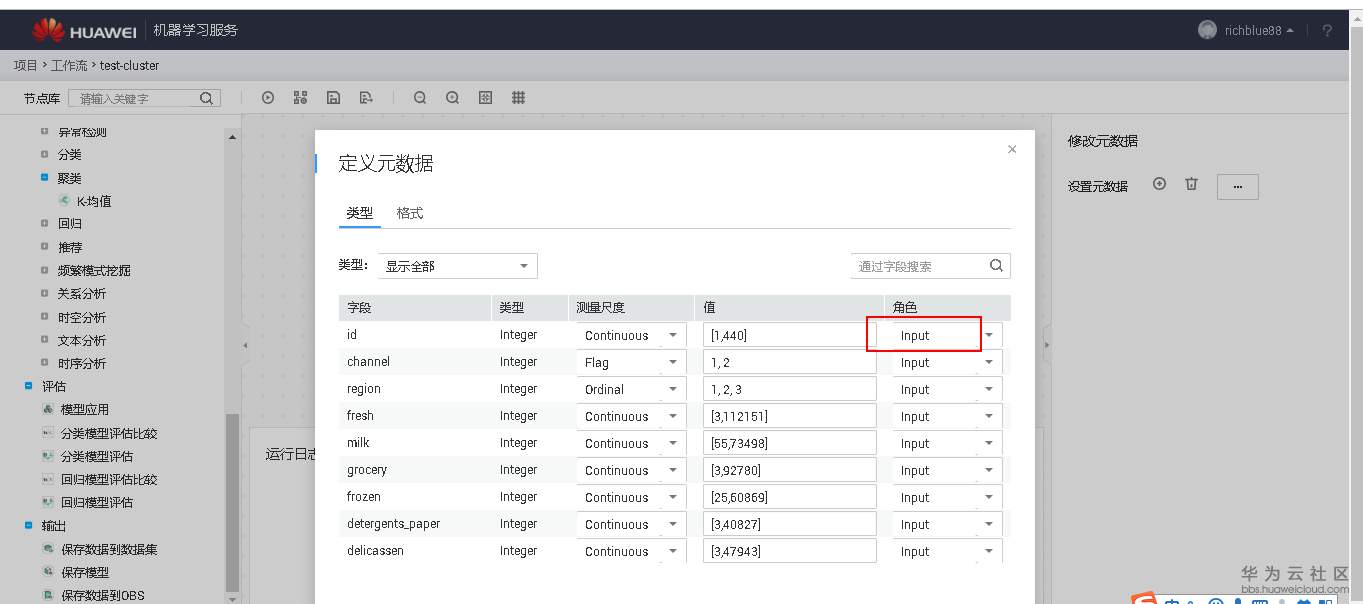This screenshot has width=1363, height=604.
Task: Expand the 关系分析 category
Action: (x=44, y=293)
